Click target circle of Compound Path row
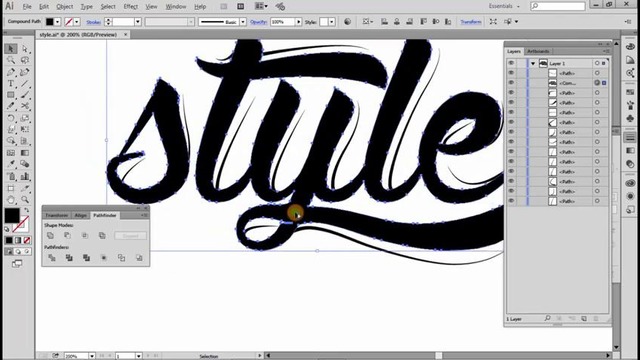This screenshot has width=640, height=360. [597, 83]
